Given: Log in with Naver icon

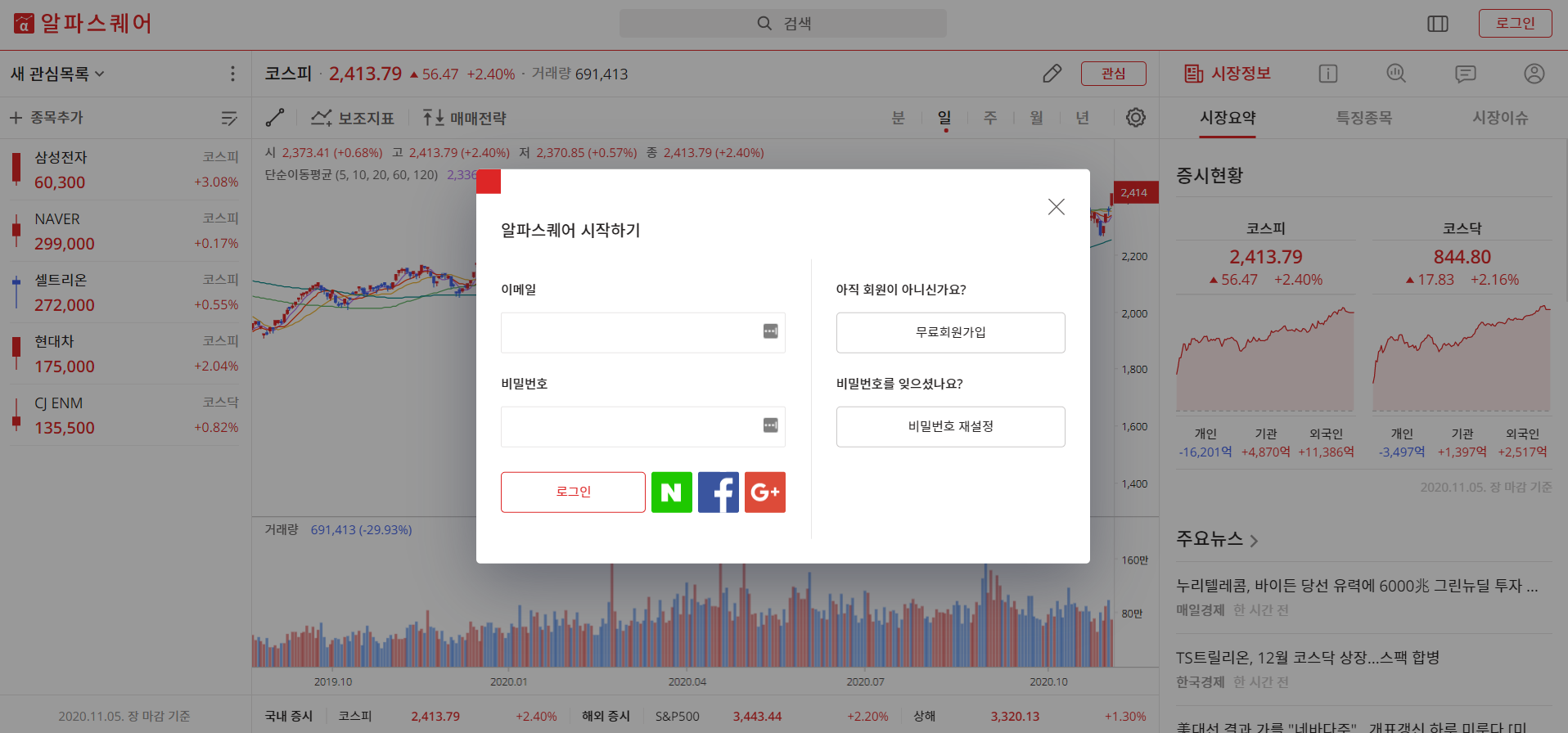Looking at the screenshot, I should (672, 492).
